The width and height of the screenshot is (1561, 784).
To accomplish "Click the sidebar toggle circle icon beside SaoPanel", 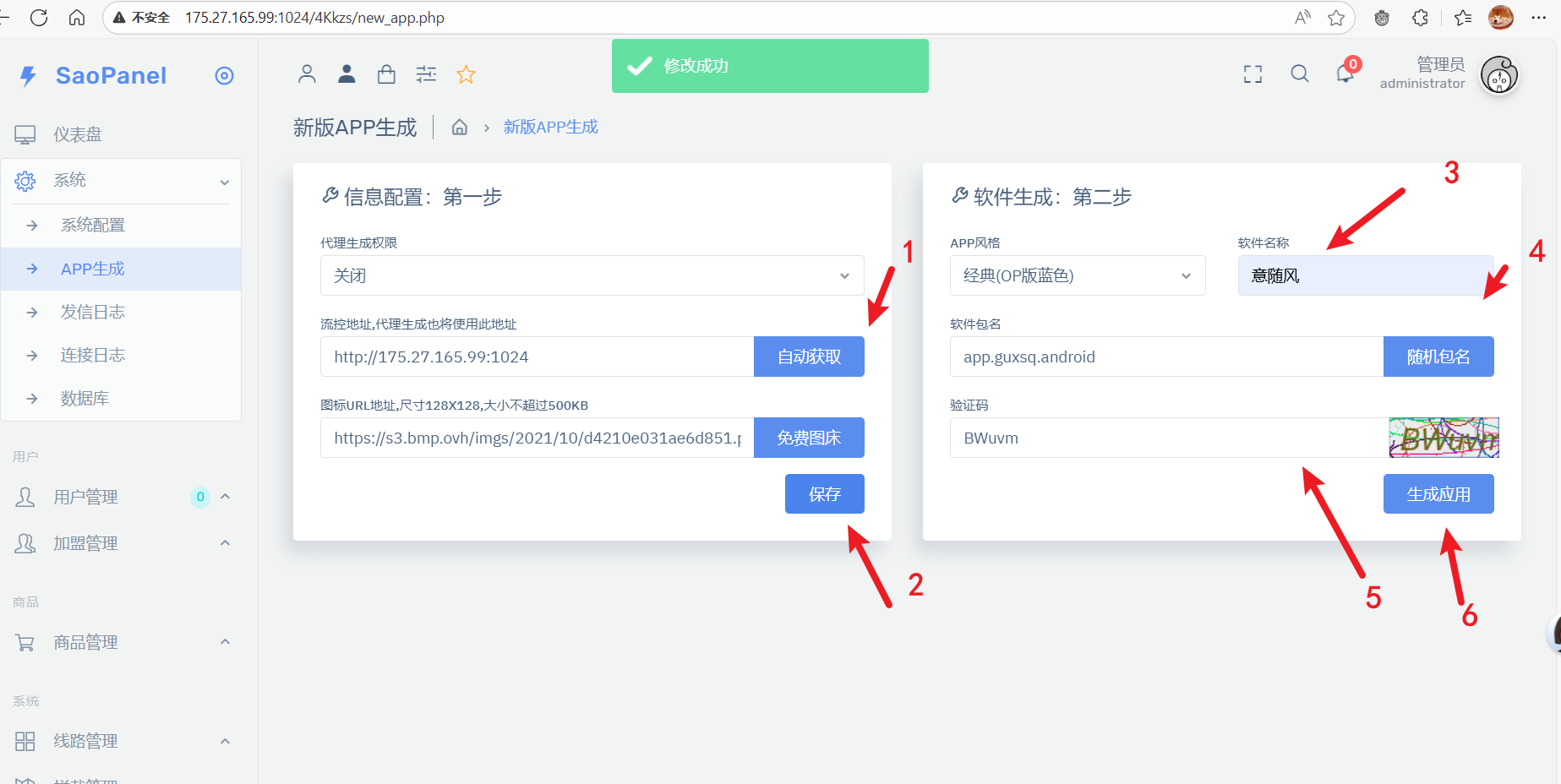I will pos(224,76).
